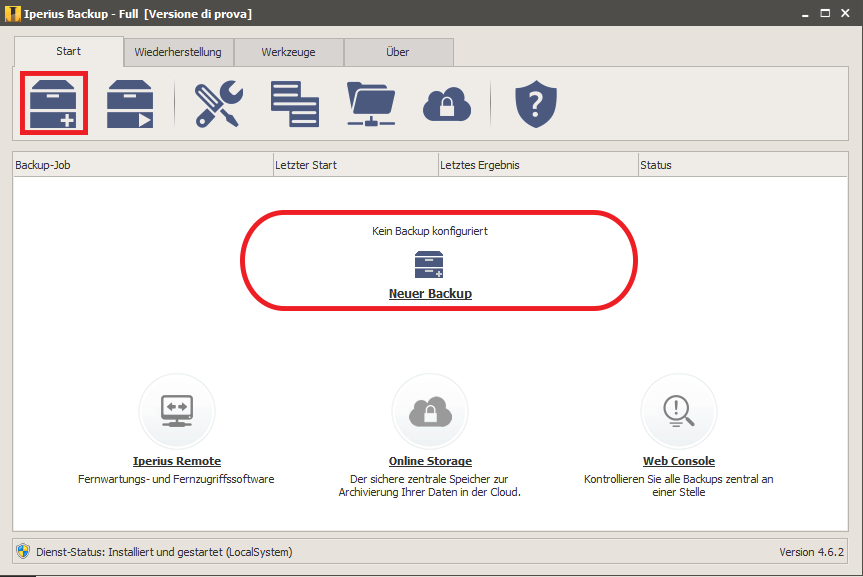This screenshot has height=577, width=863.
Task: Close the Iperius Backup window
Action: (x=845, y=13)
